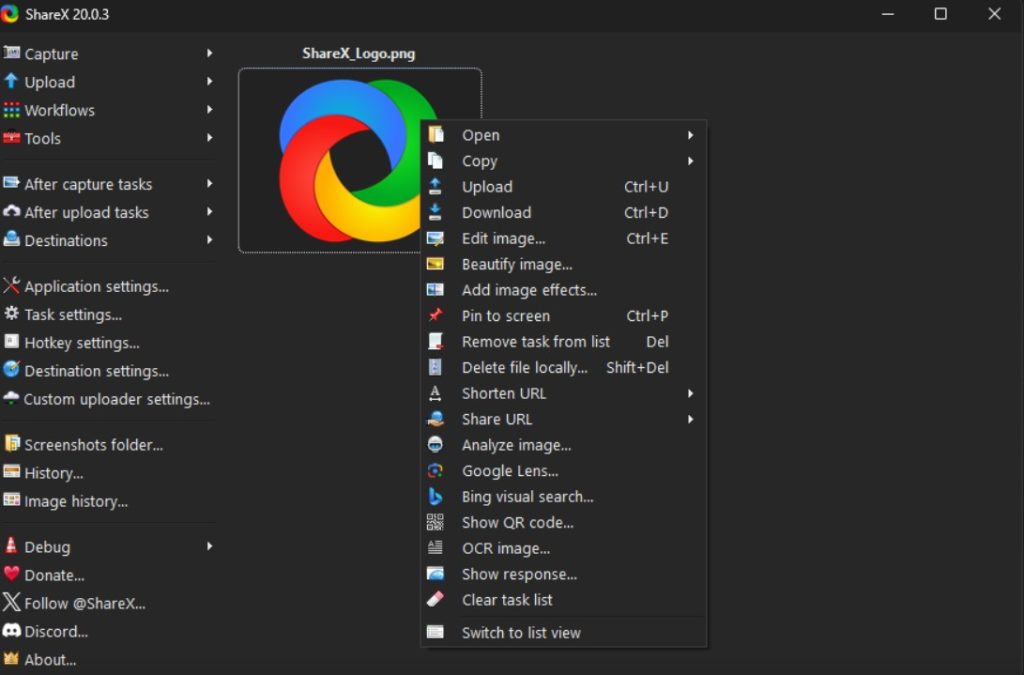Expand the Capture submenu arrow

point(210,53)
